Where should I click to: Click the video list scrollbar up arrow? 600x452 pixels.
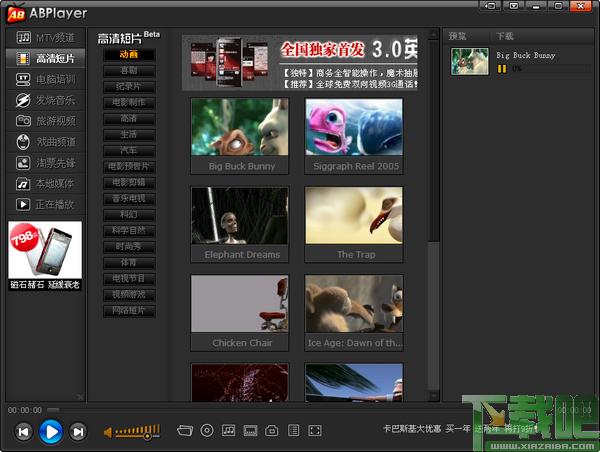434,35
